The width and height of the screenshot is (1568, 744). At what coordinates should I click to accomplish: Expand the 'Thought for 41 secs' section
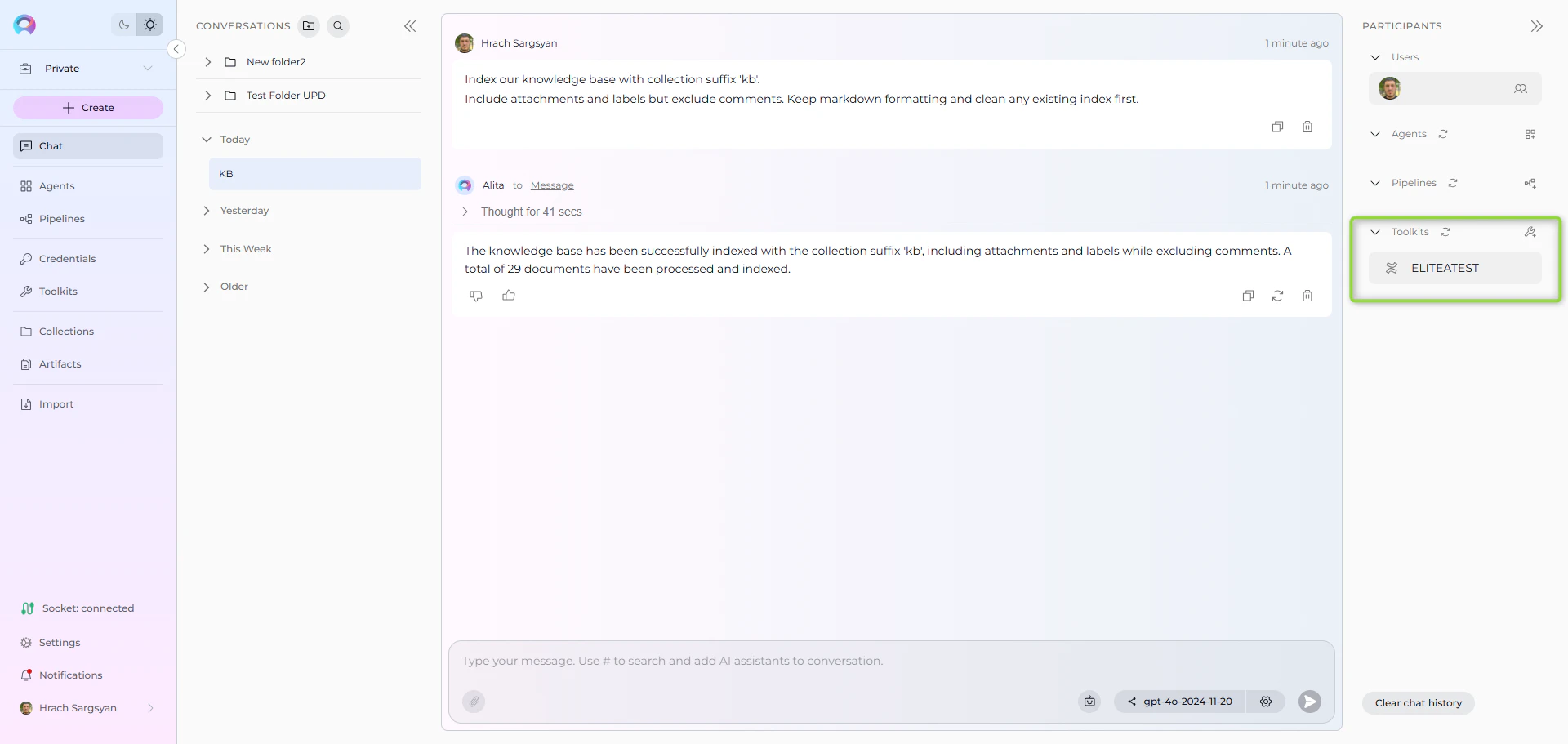[x=465, y=212]
